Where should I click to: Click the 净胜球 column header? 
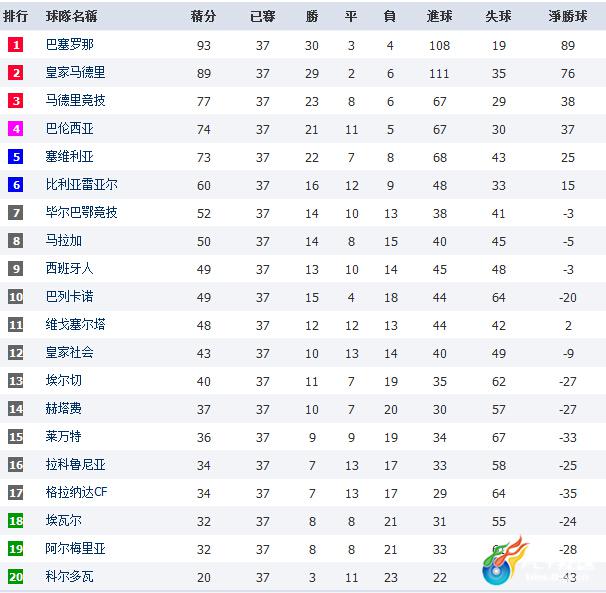pyautogui.click(x=568, y=16)
